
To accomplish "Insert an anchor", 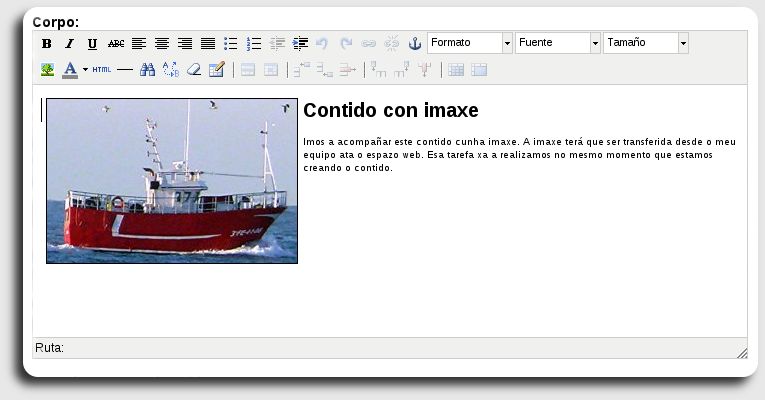I will tap(415, 43).
